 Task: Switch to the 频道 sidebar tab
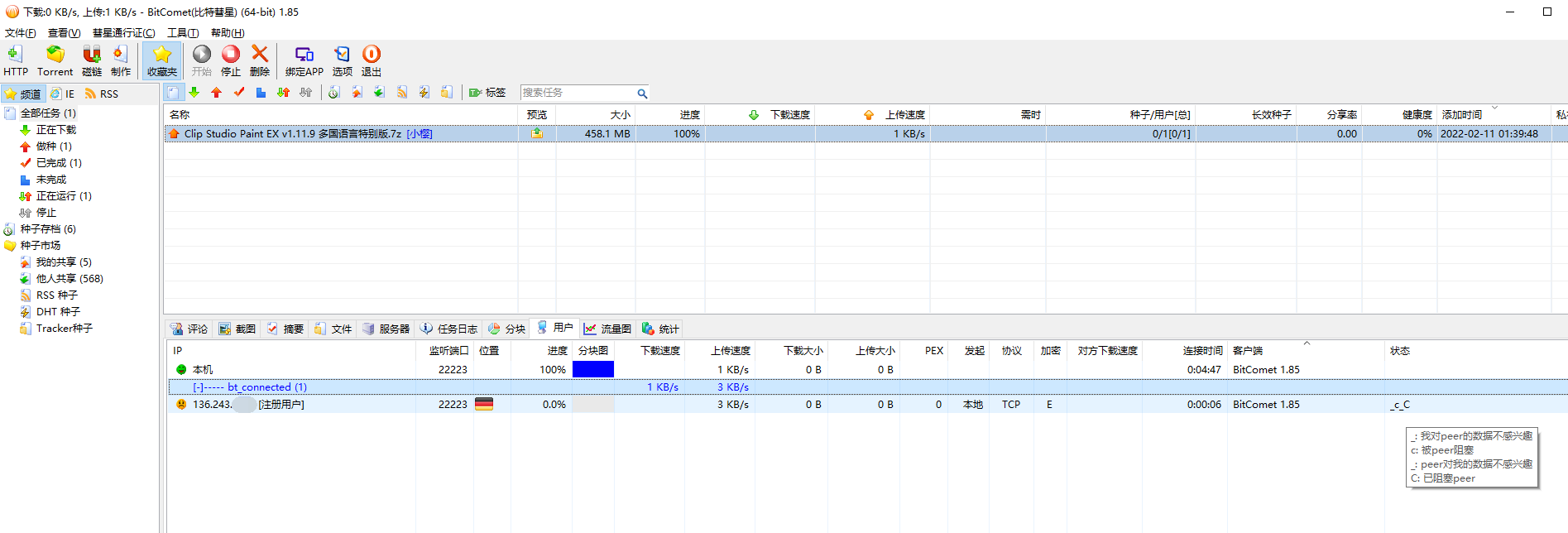(x=23, y=94)
